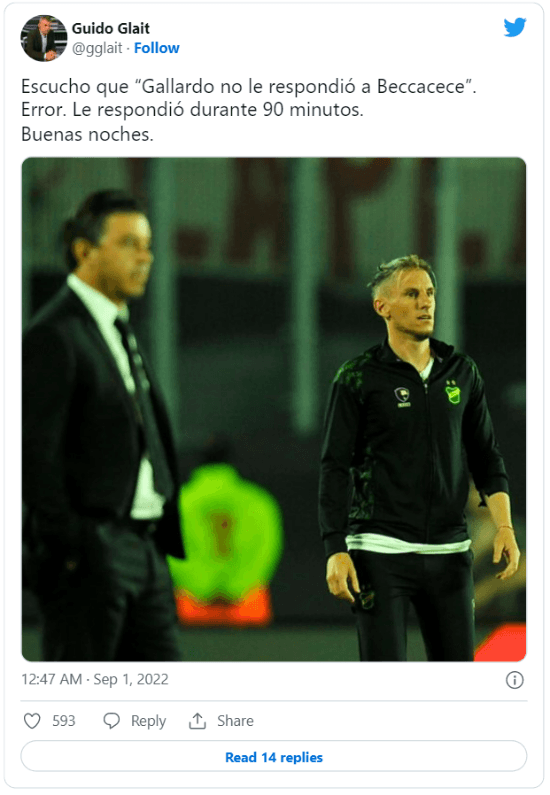
Task: Click the "Buenas noches." text line
Action: pyautogui.click(x=87, y=134)
